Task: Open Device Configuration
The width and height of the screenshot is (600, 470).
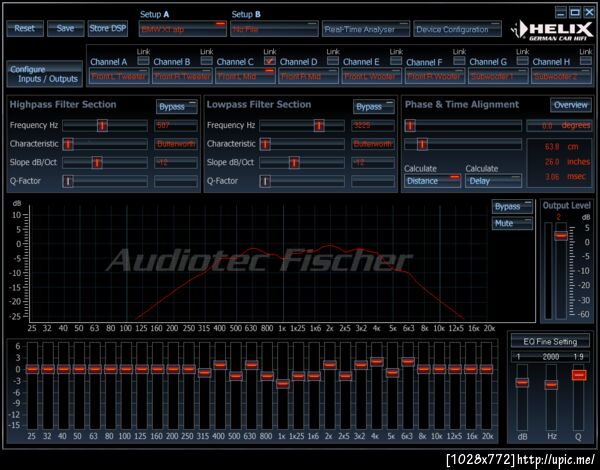Action: click(457, 29)
